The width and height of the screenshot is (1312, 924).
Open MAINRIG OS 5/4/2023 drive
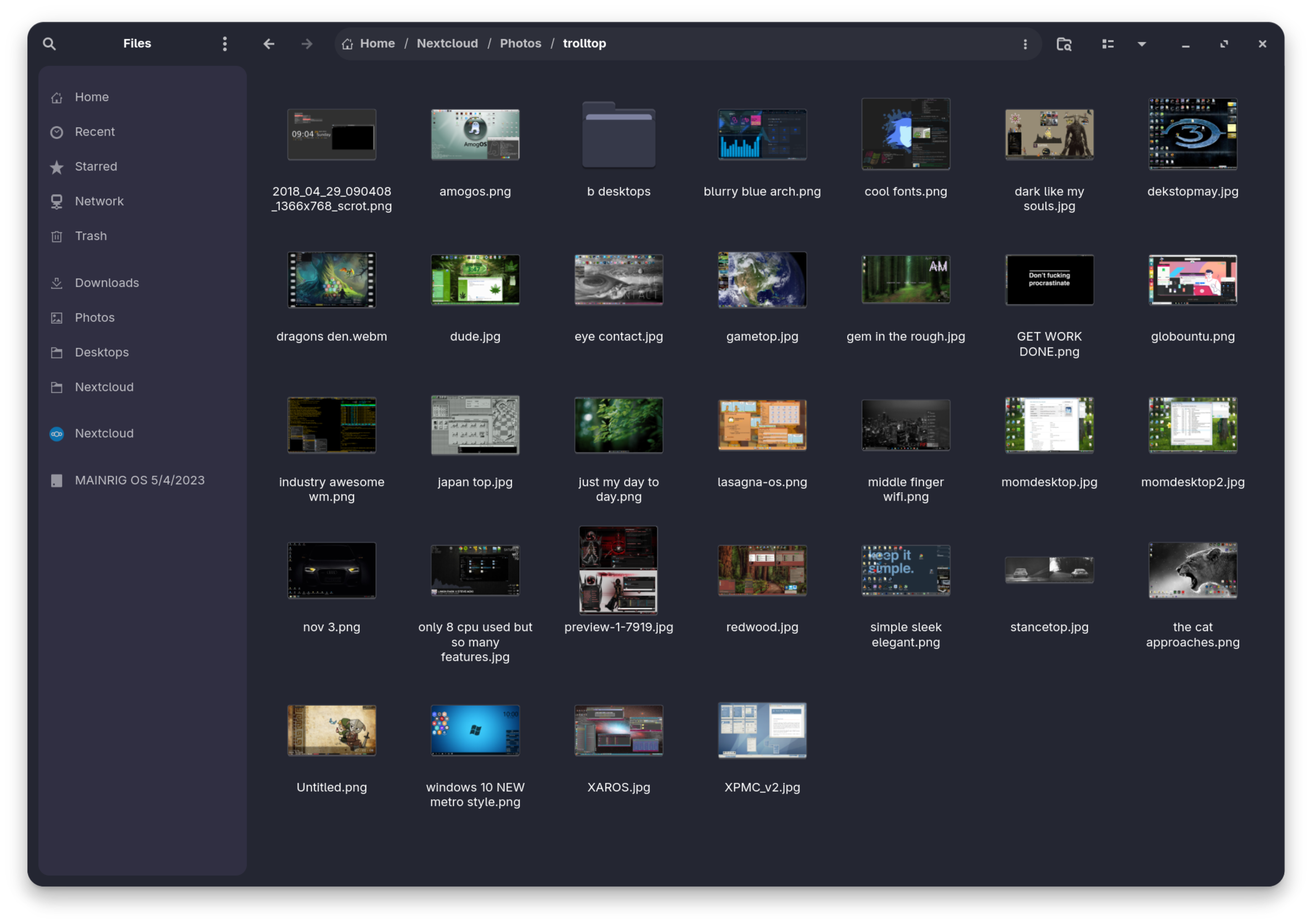[x=142, y=481]
